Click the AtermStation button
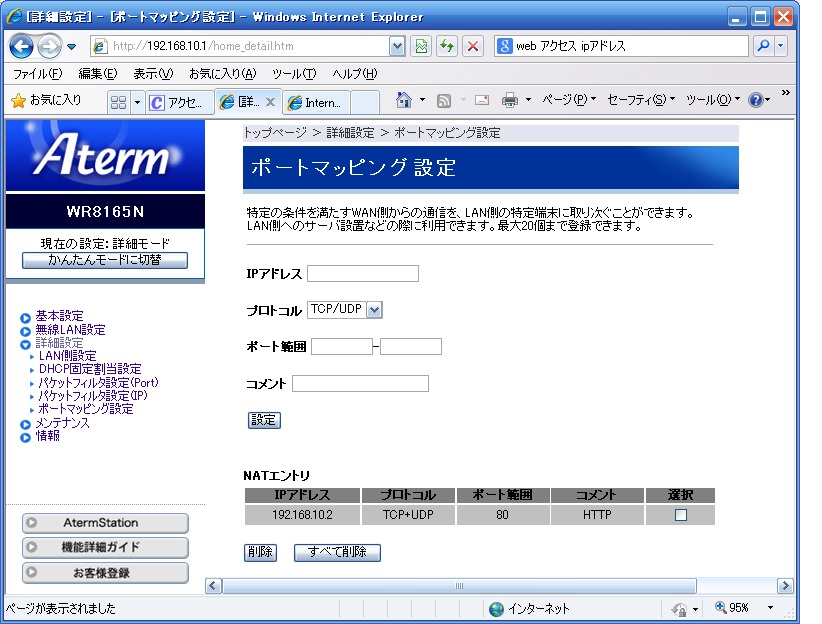 coord(105,523)
